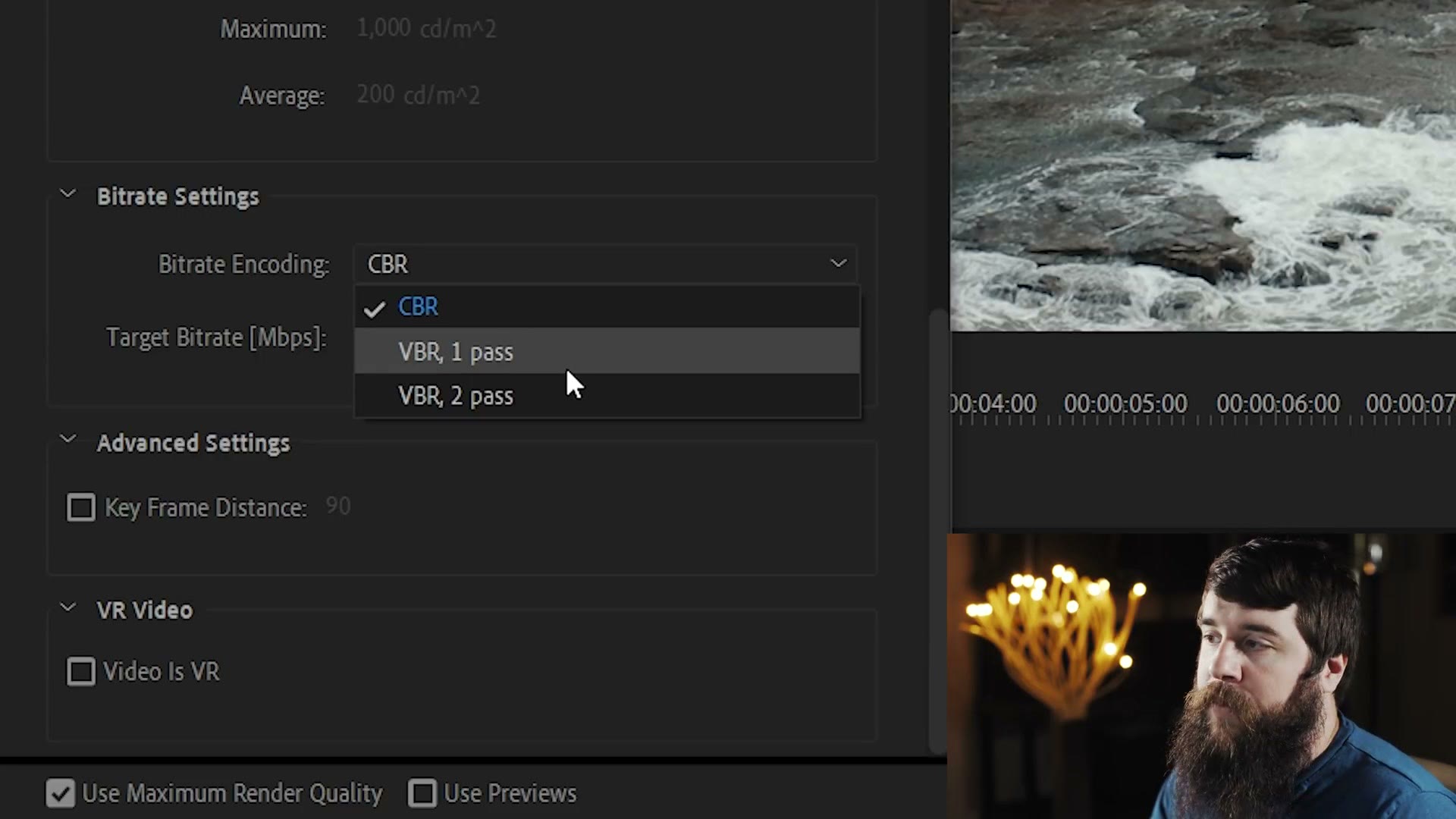This screenshot has width=1456, height=819.
Task: Choose VBR, 1 pass option
Action: point(607,351)
